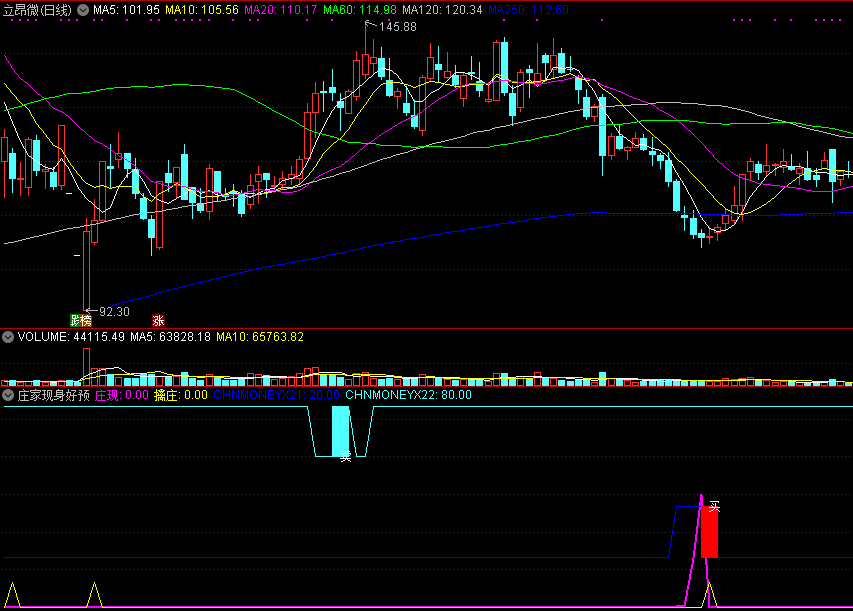The width and height of the screenshot is (853, 611).
Task: Click the 145.88 high price marker
Action: [x=397, y=27]
